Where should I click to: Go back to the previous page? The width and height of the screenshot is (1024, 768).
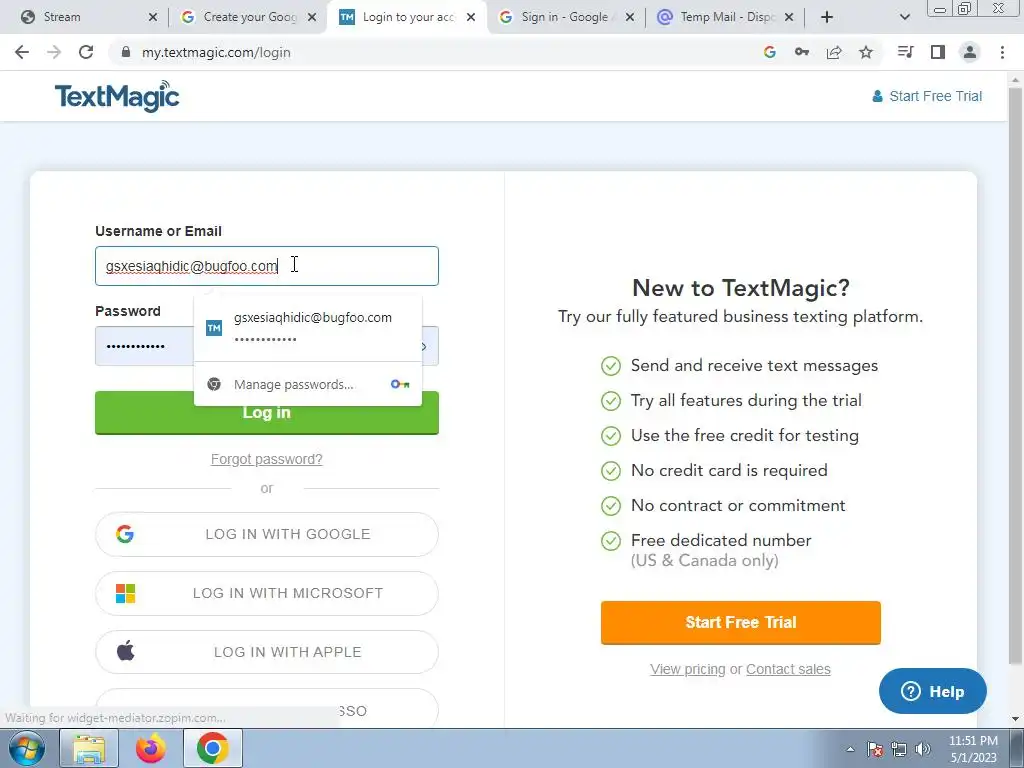tap(22, 52)
